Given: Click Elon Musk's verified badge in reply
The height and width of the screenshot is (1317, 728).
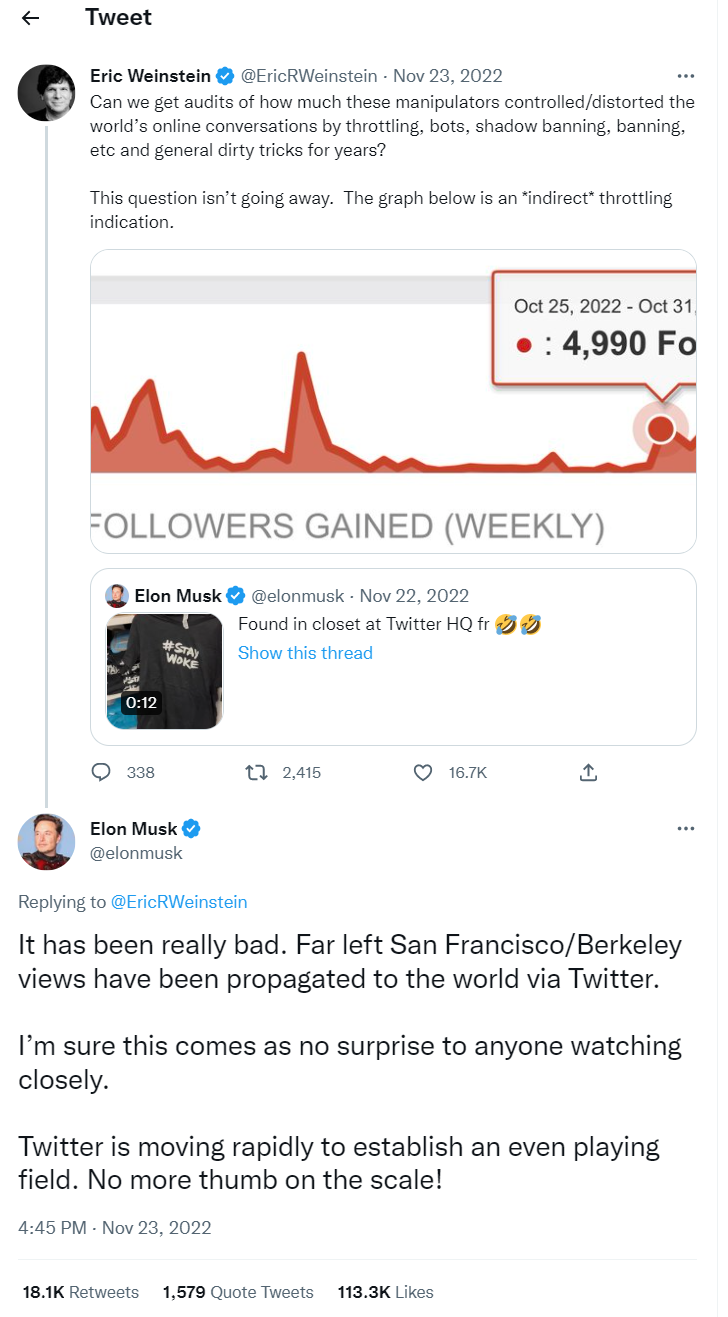Looking at the screenshot, I should (x=192, y=829).
